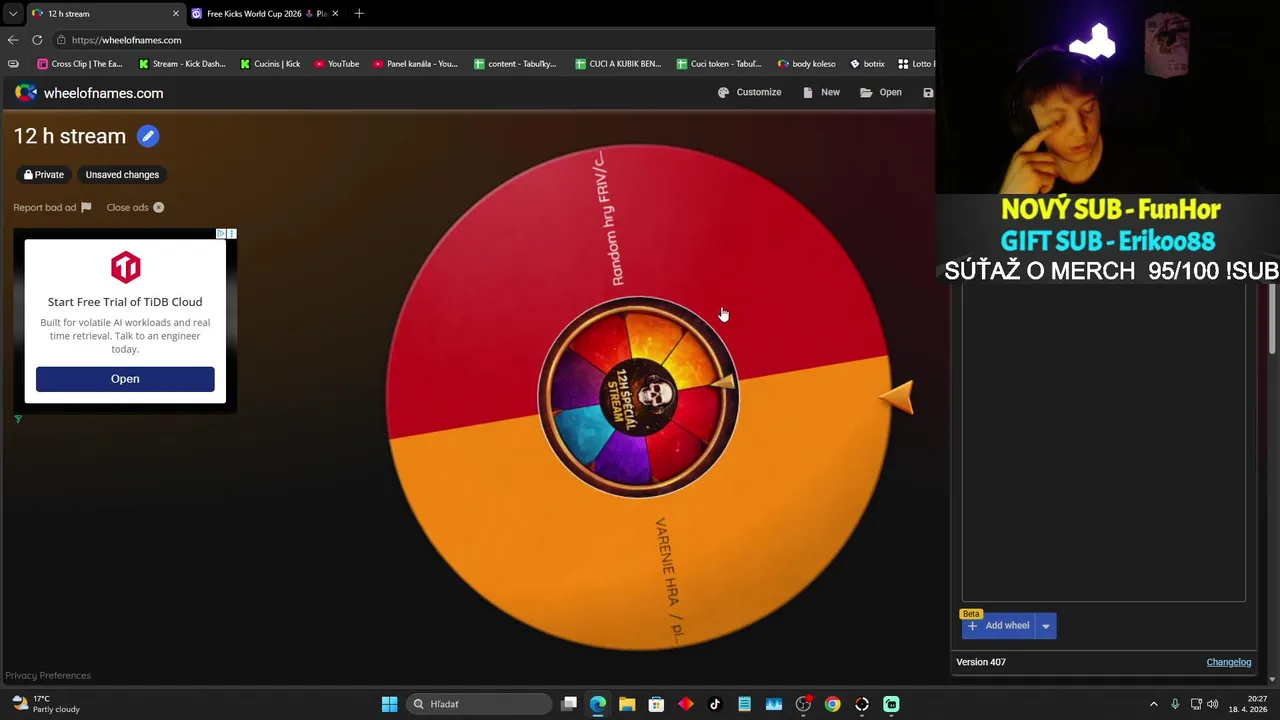Report bad ad flag link

(x=52, y=207)
